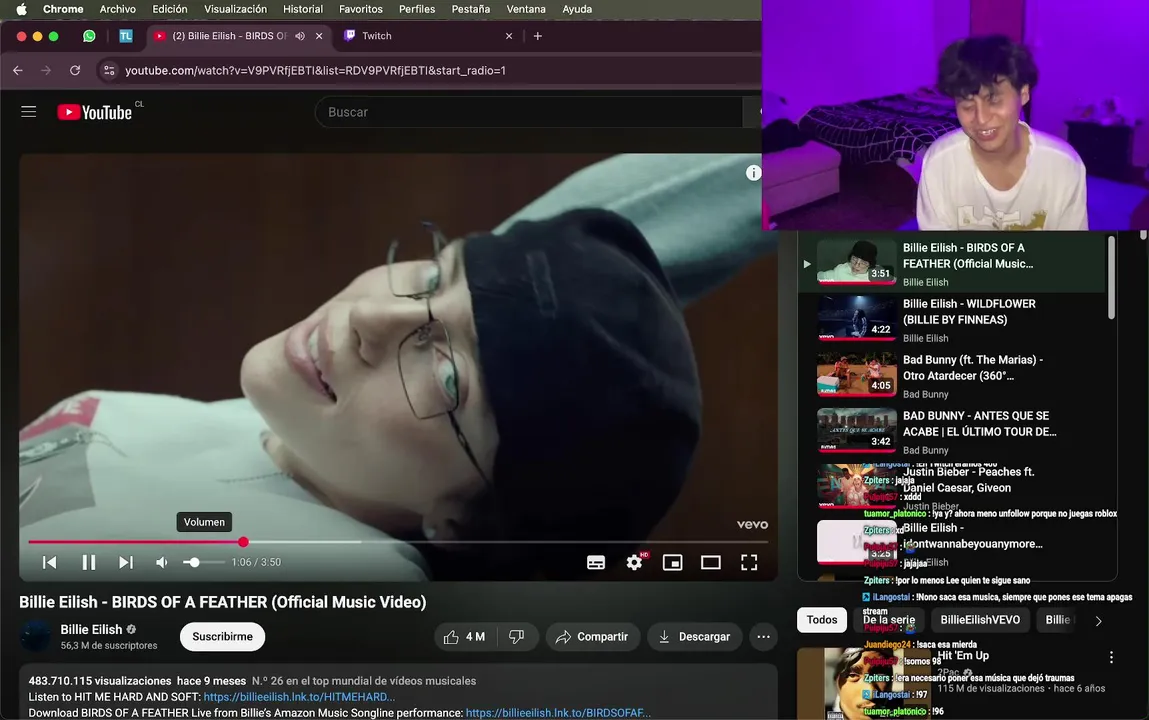Open the Ventana menu
Viewport: 1149px width, 720px height.
[x=525, y=10]
